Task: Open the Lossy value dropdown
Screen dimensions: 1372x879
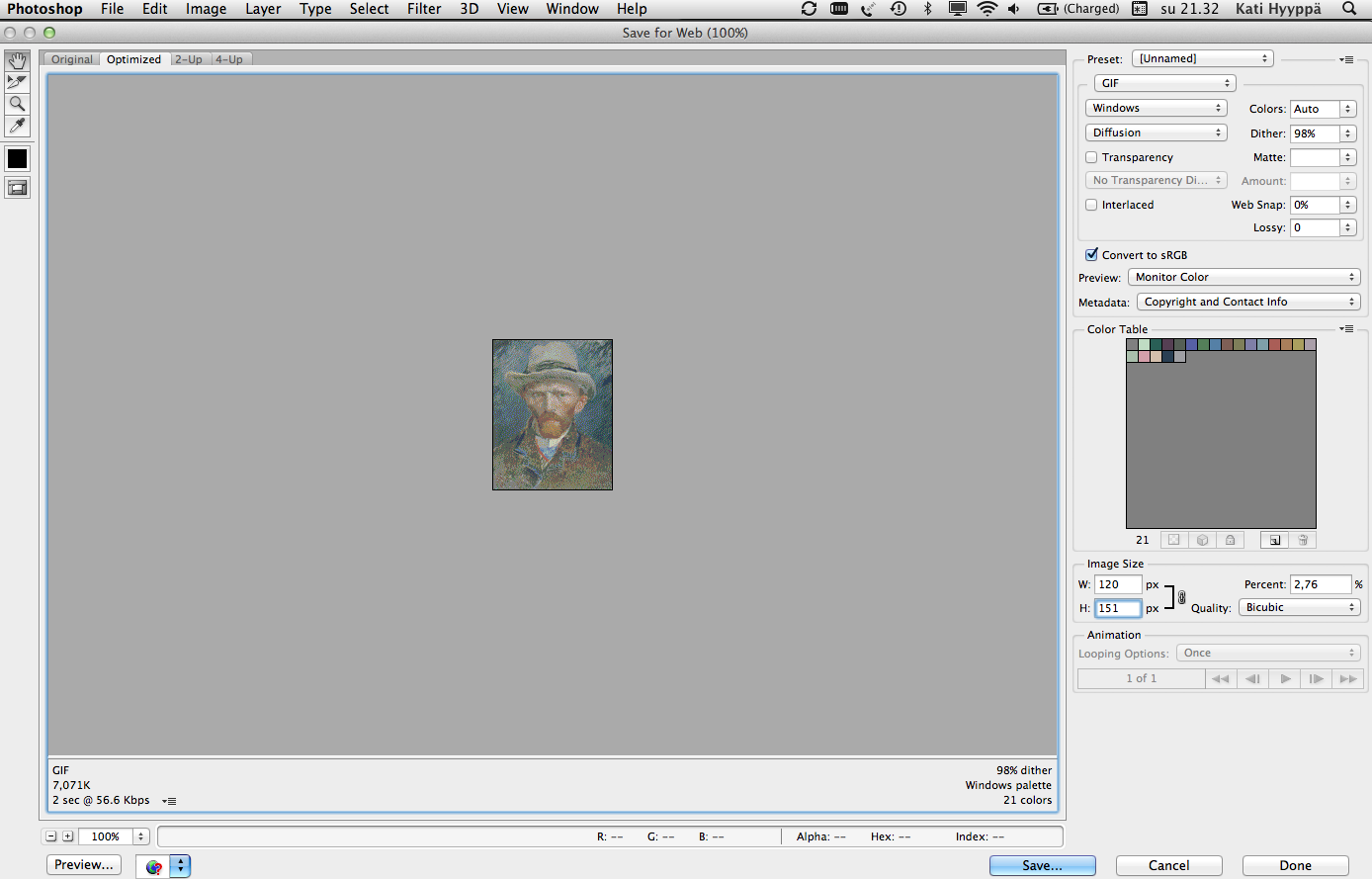Action: coord(1347,227)
